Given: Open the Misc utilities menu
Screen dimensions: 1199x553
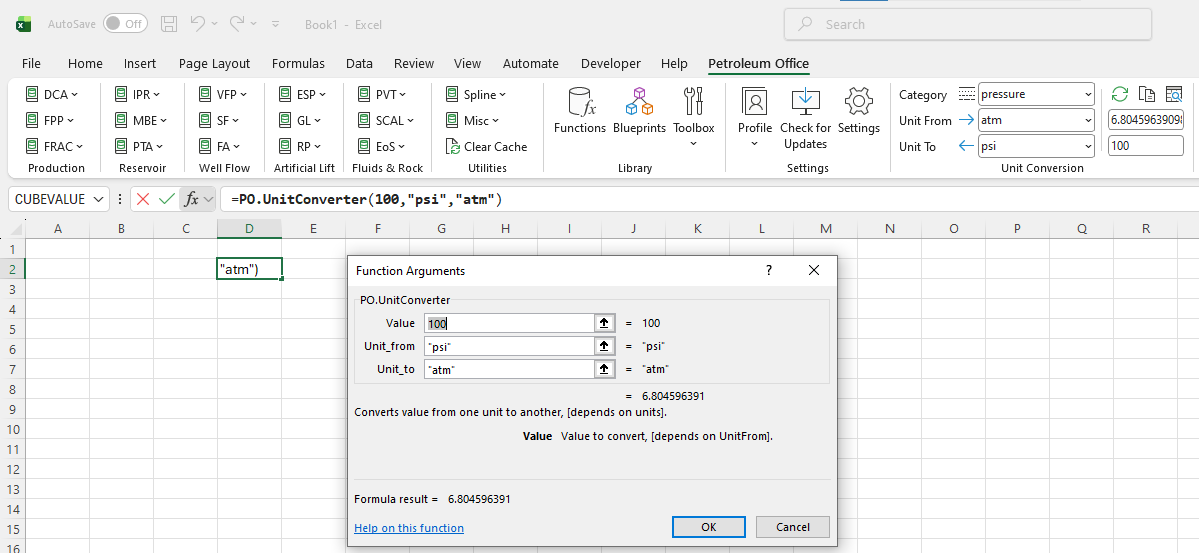Looking at the screenshot, I should pos(471,120).
